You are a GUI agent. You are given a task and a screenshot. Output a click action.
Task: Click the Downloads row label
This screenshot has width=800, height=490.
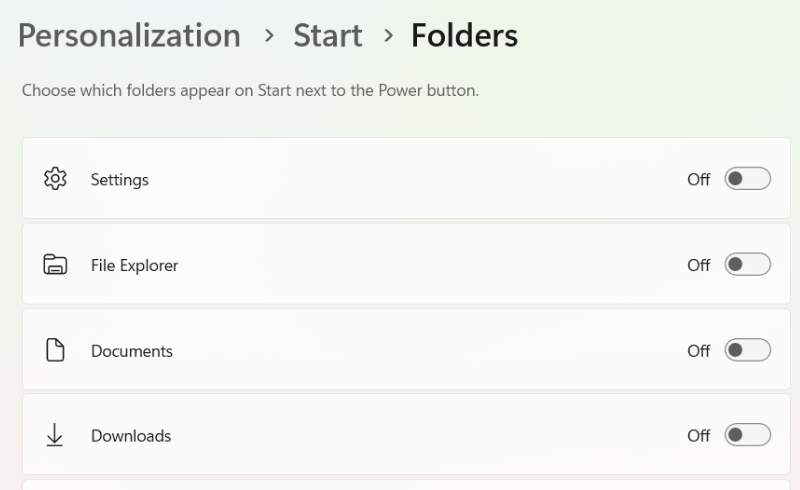(x=131, y=436)
